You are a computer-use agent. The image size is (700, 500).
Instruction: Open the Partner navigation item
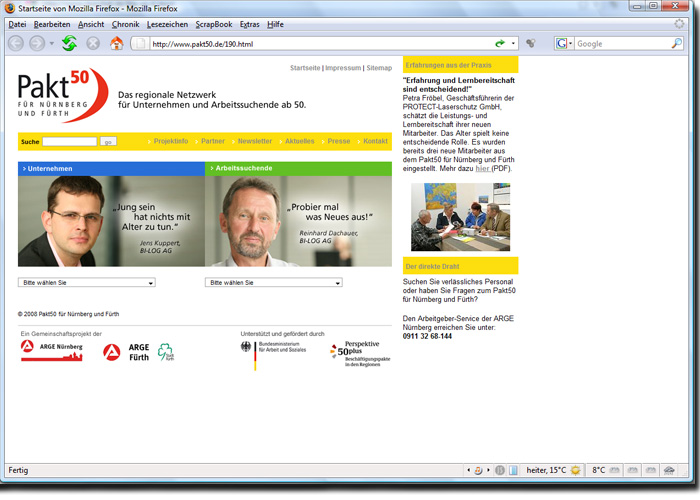[212, 141]
